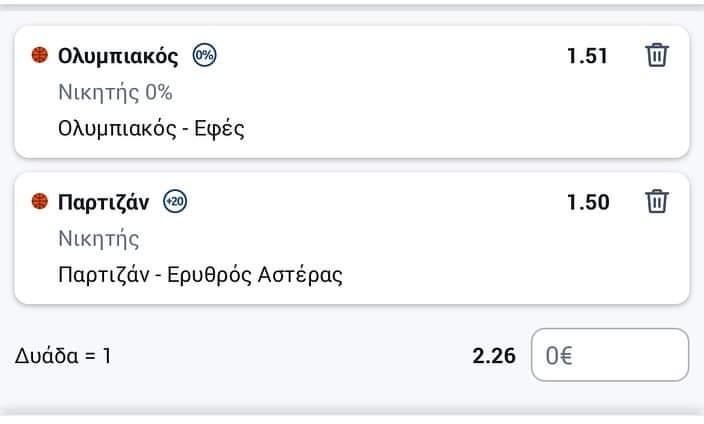
Task: Click the combined odds 2.26
Action: pyautogui.click(x=494, y=356)
